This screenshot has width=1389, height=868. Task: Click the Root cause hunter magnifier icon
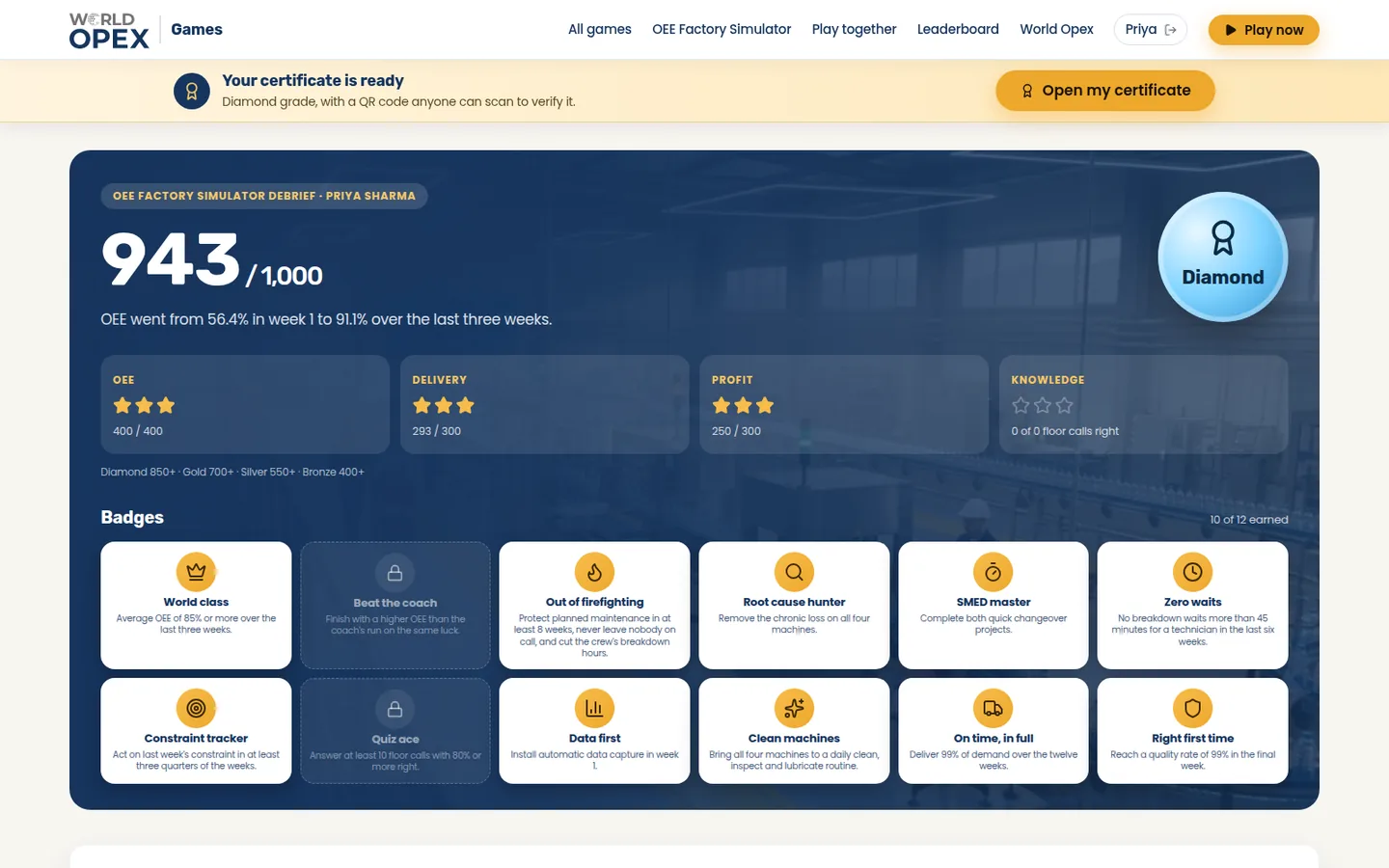point(794,572)
